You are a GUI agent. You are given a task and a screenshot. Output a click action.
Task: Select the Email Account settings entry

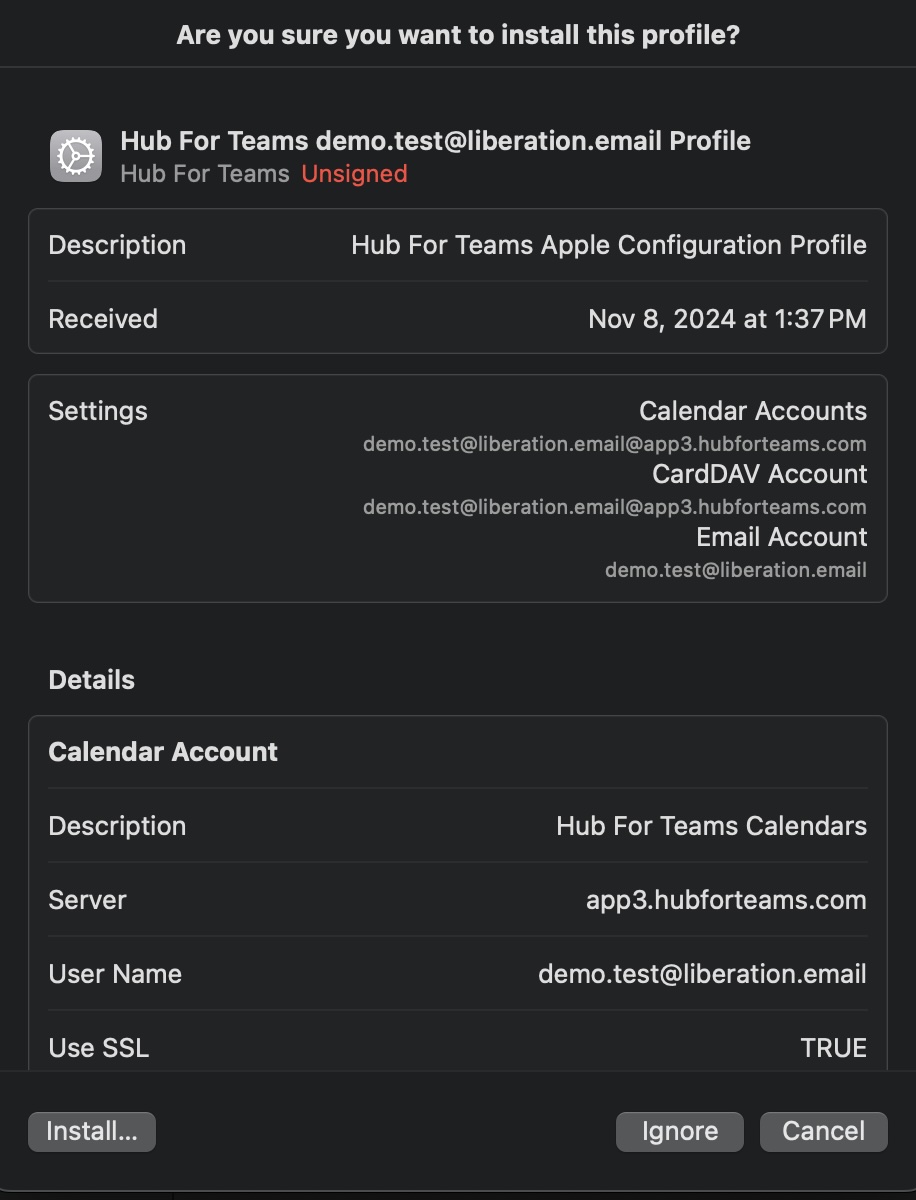coord(782,537)
